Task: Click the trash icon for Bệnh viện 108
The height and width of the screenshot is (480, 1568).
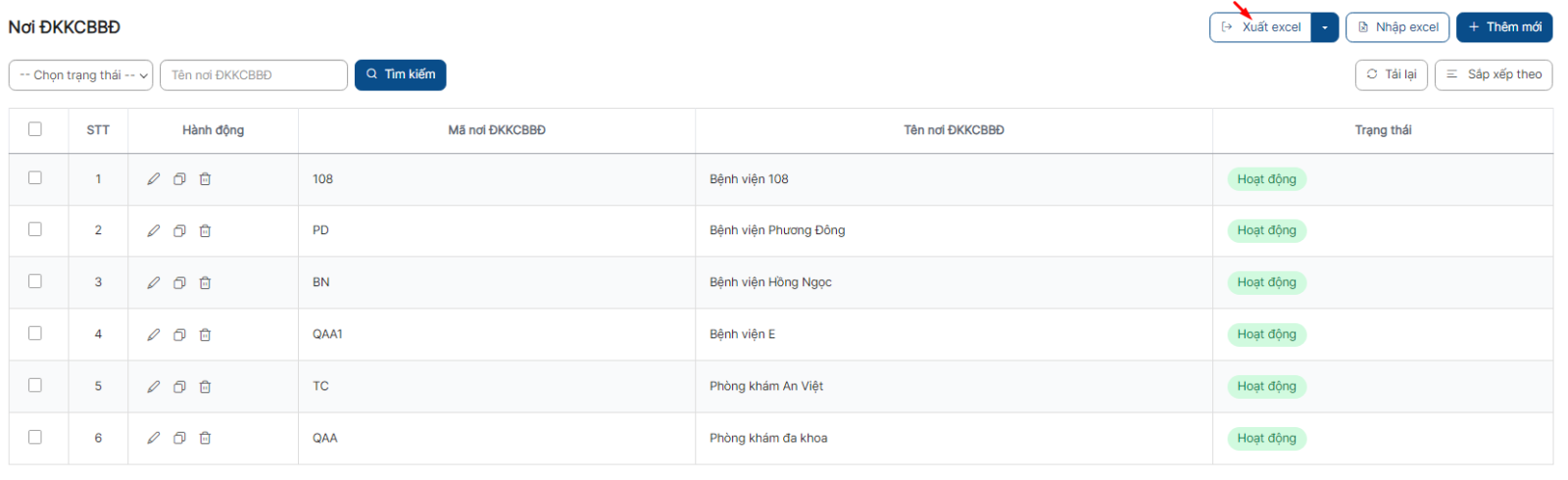Action: coord(205,179)
